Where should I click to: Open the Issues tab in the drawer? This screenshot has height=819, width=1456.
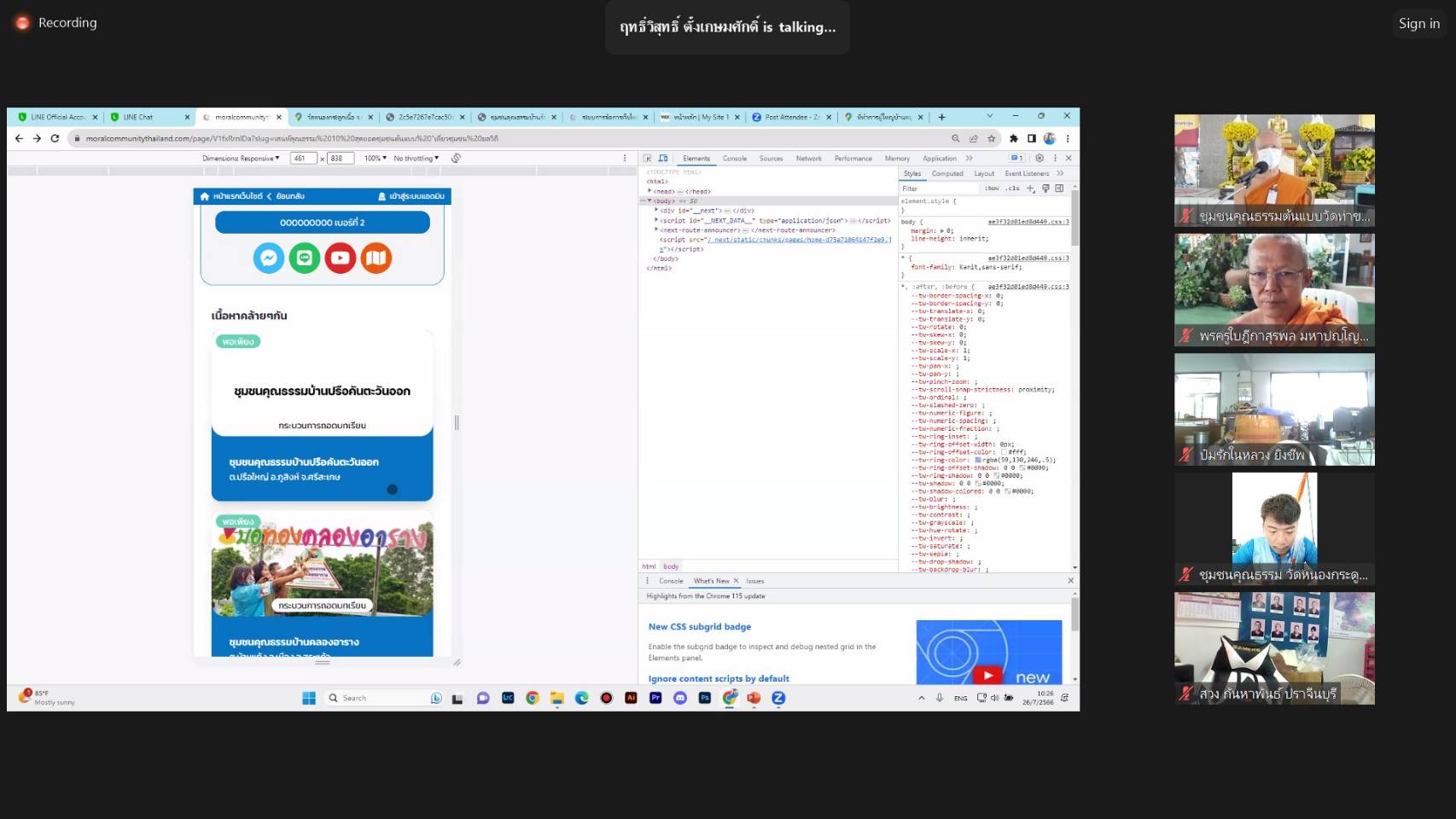pos(755,581)
